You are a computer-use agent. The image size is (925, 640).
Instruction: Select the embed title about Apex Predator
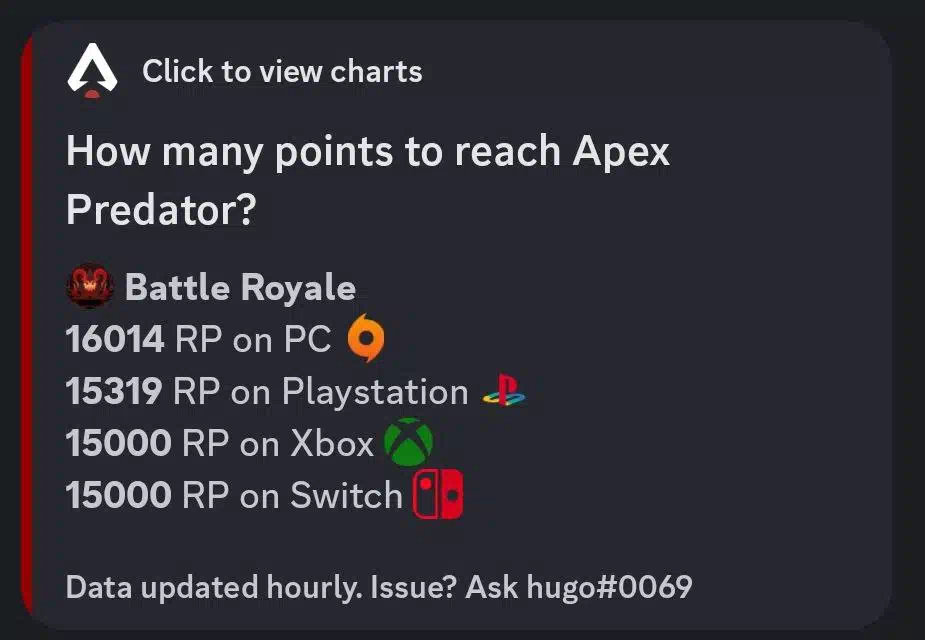point(368,180)
